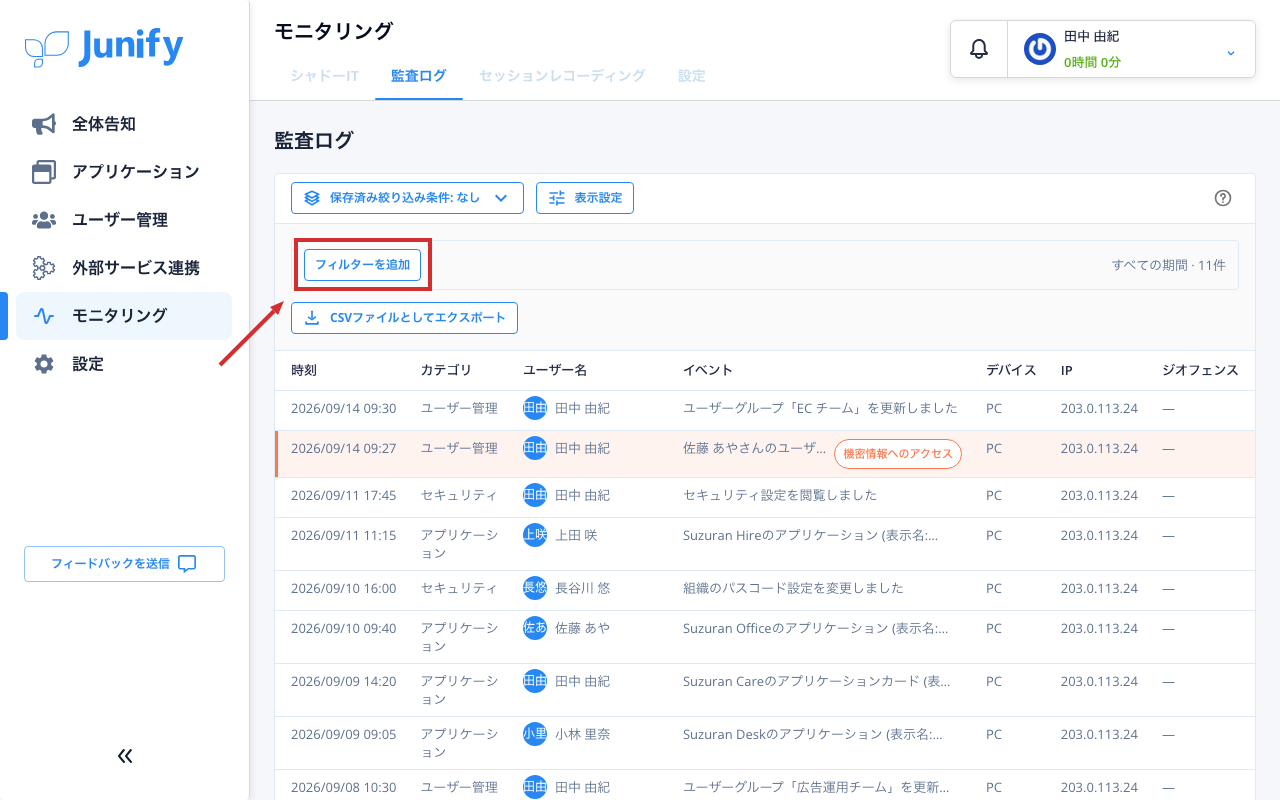Image resolution: width=1280 pixels, height=800 pixels.
Task: Click the megaphone icon for 全体告知
Action: click(44, 124)
